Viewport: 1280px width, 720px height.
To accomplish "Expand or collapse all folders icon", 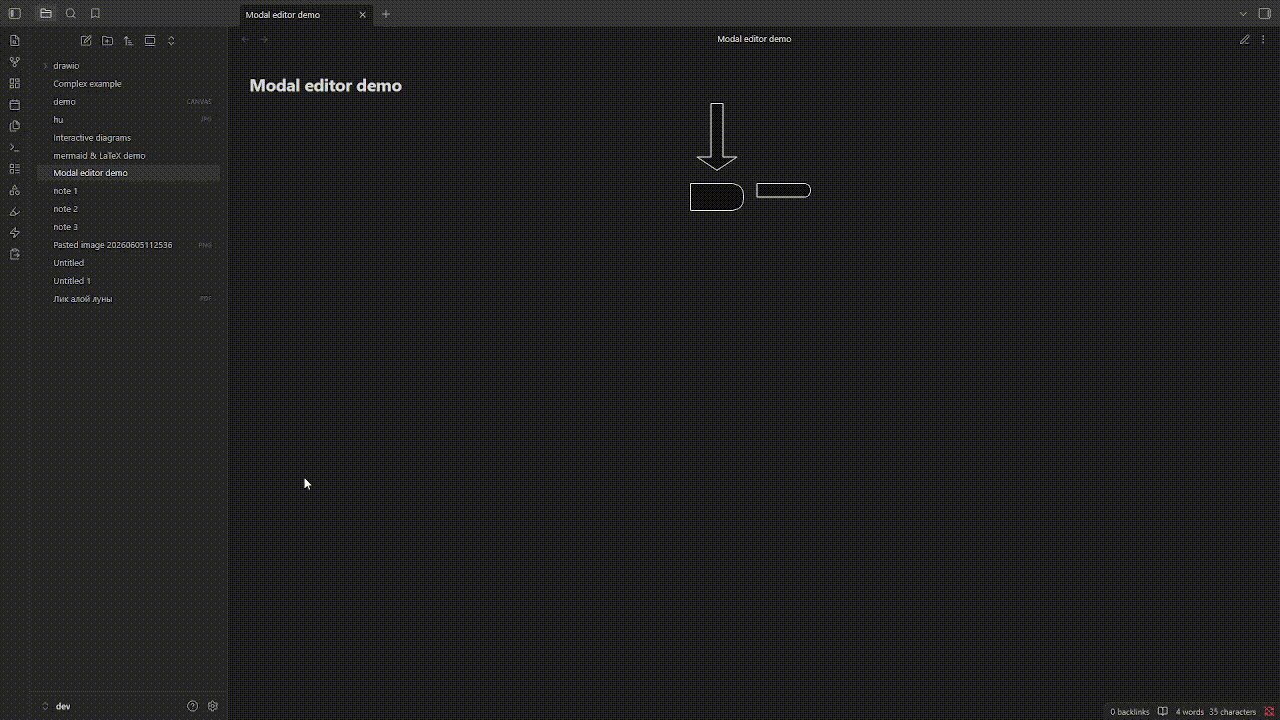I will [x=171, y=41].
